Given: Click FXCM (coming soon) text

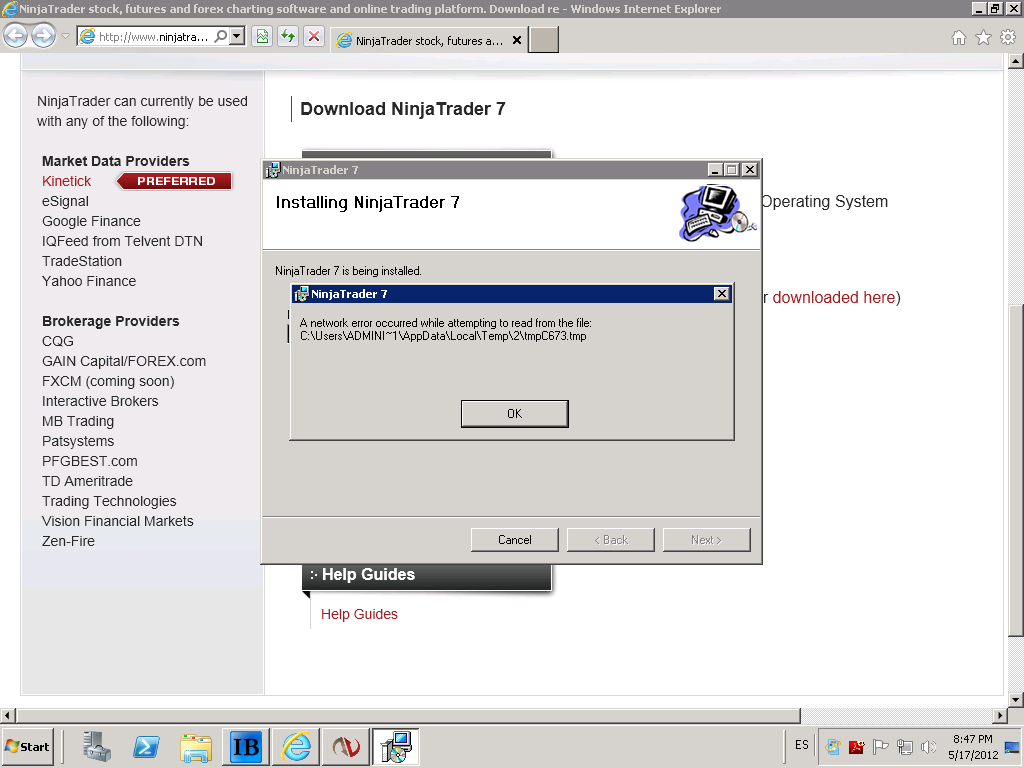Looking at the screenshot, I should (x=108, y=381).
